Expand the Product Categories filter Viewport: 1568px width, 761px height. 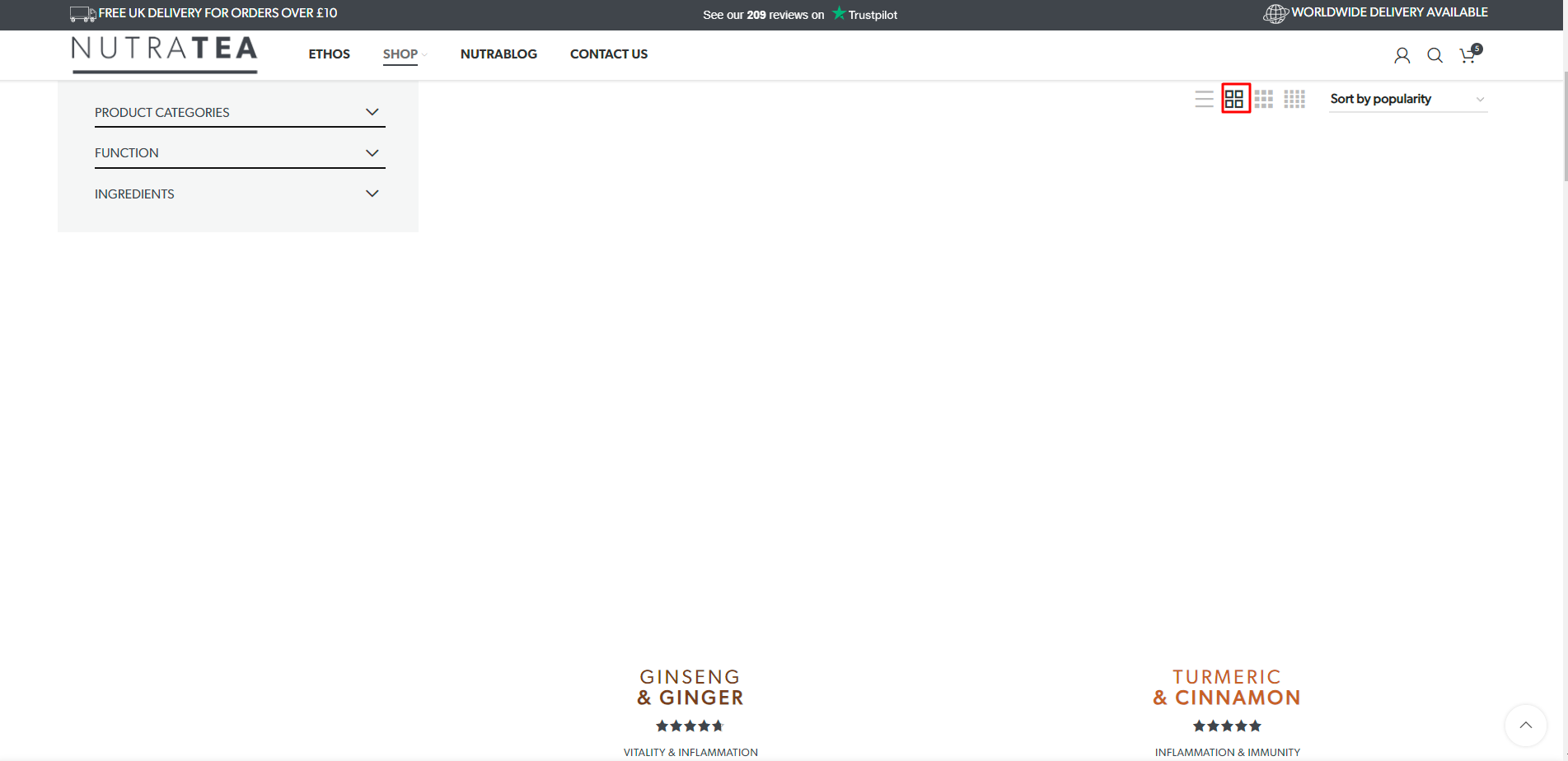(x=240, y=112)
